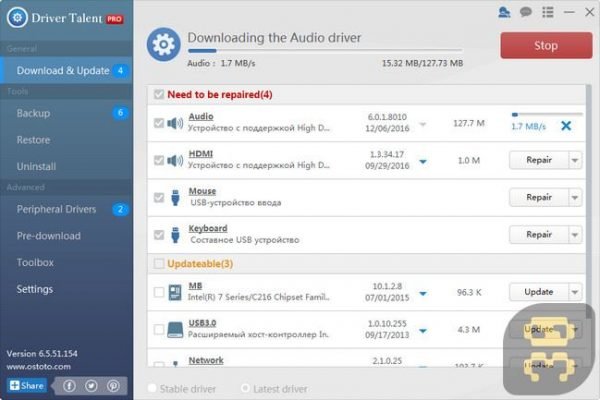This screenshot has height=400, width=600.
Task: Click the driver list vertical scrollbar
Action: point(589,199)
